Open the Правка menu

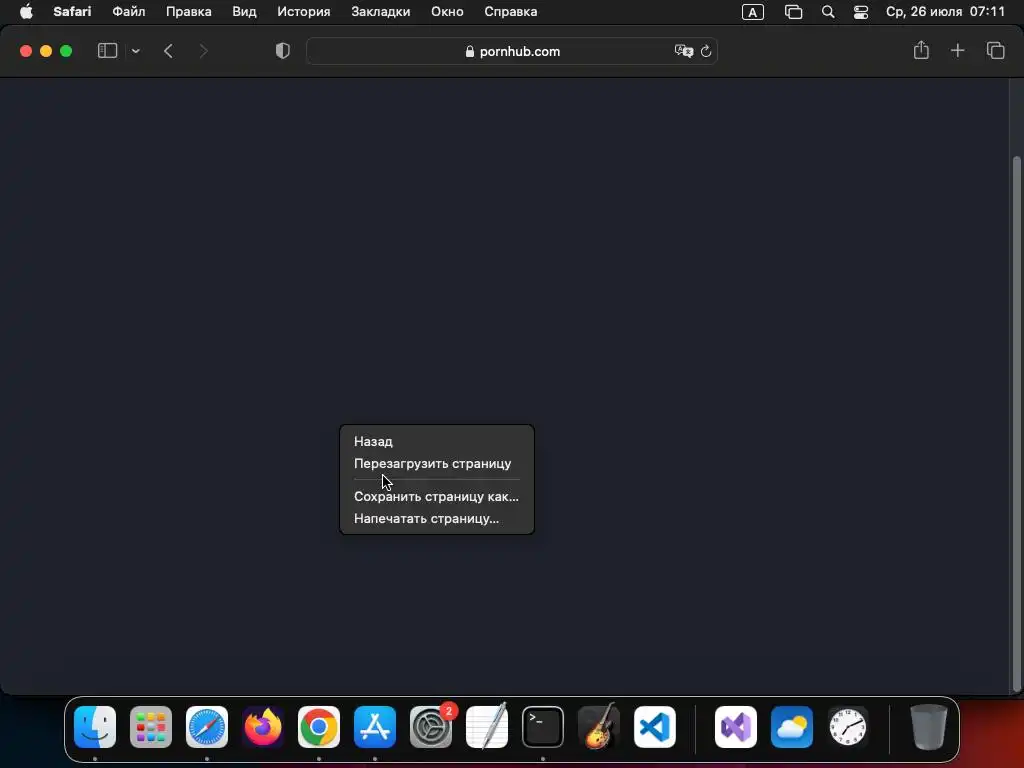coord(189,12)
